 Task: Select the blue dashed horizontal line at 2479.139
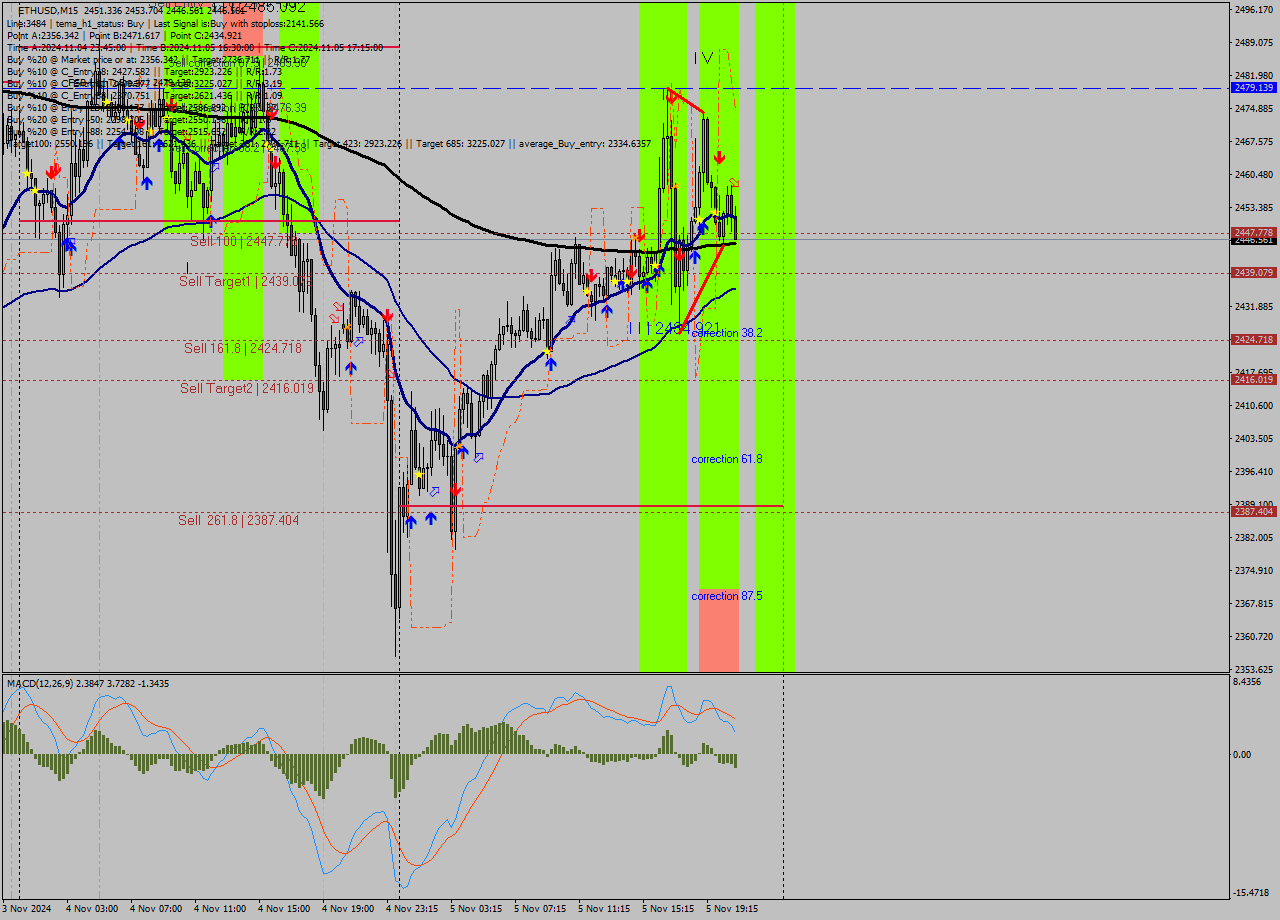[x=614, y=88]
